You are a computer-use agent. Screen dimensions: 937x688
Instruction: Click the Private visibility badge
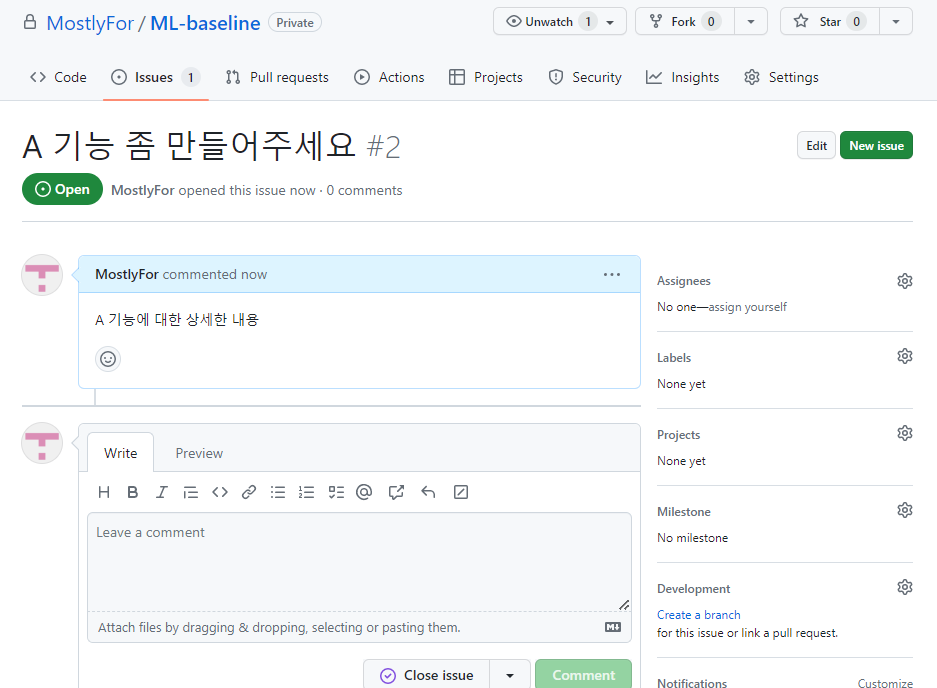pos(295,23)
